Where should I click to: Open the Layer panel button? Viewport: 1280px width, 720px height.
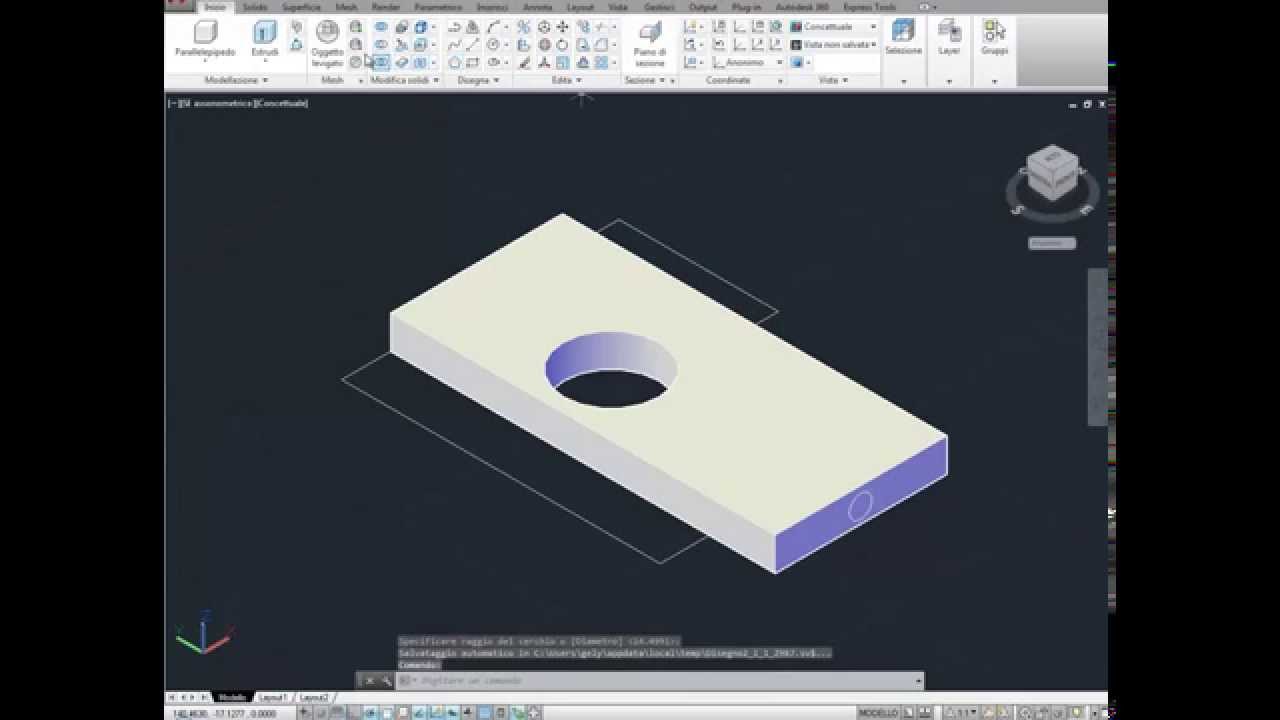[949, 38]
